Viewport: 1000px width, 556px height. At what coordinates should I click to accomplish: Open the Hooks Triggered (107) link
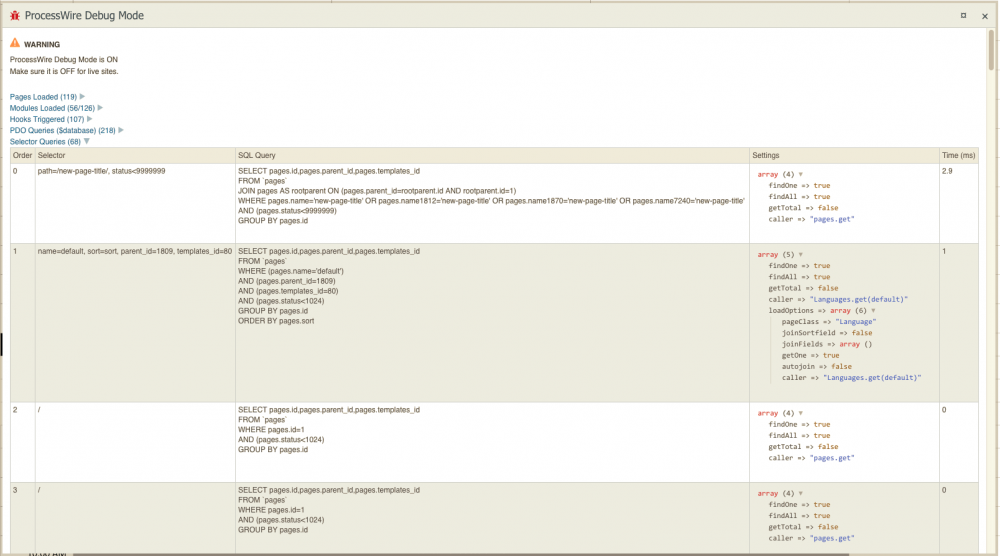click(46, 119)
